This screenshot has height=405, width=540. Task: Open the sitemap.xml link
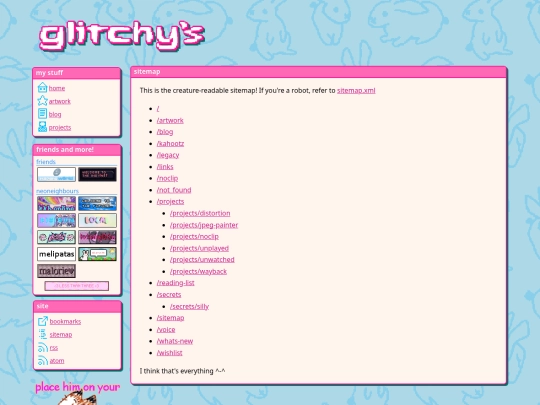[x=356, y=90]
